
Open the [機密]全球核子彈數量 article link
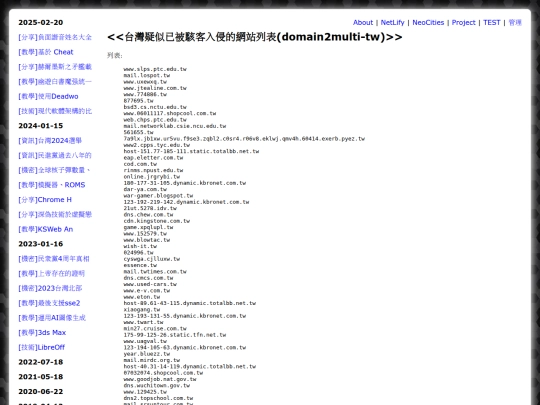click(55, 170)
